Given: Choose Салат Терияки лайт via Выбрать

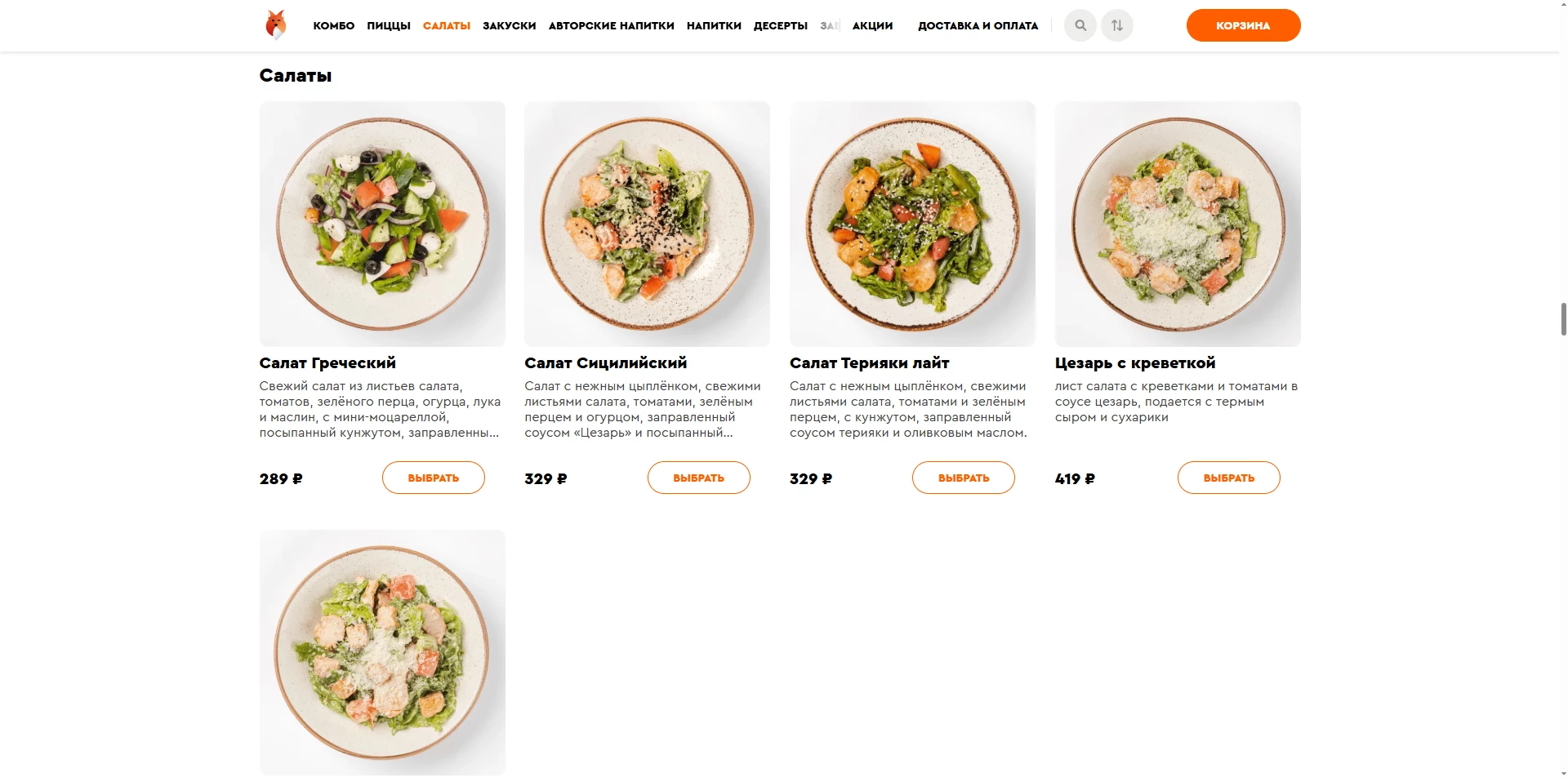Looking at the screenshot, I should tap(964, 478).
